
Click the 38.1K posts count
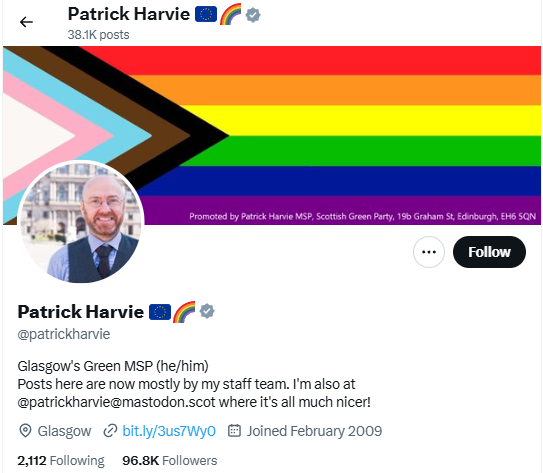click(98, 35)
